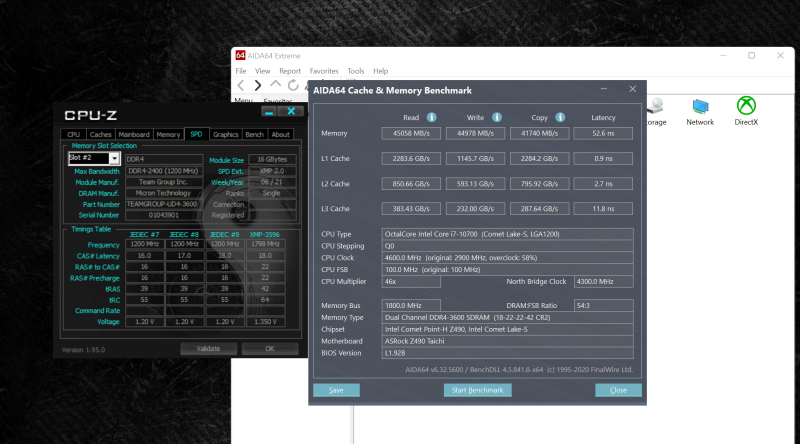This screenshot has width=800, height=444.
Task: Click the AIDA64 forward navigation arrow
Action: coord(258,86)
